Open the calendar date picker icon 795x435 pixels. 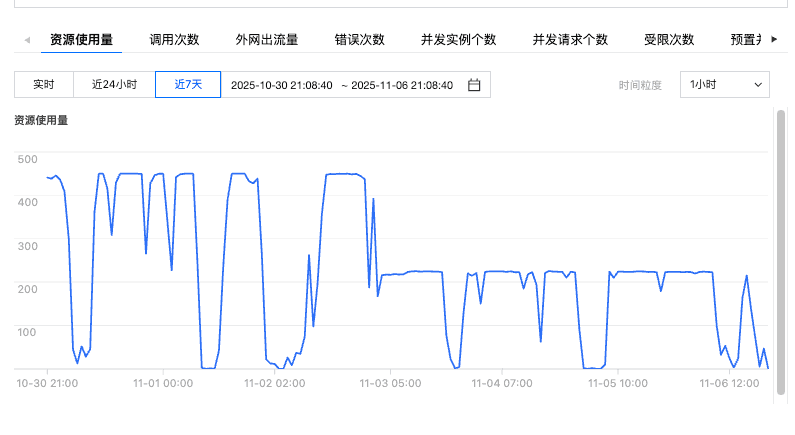pos(474,85)
